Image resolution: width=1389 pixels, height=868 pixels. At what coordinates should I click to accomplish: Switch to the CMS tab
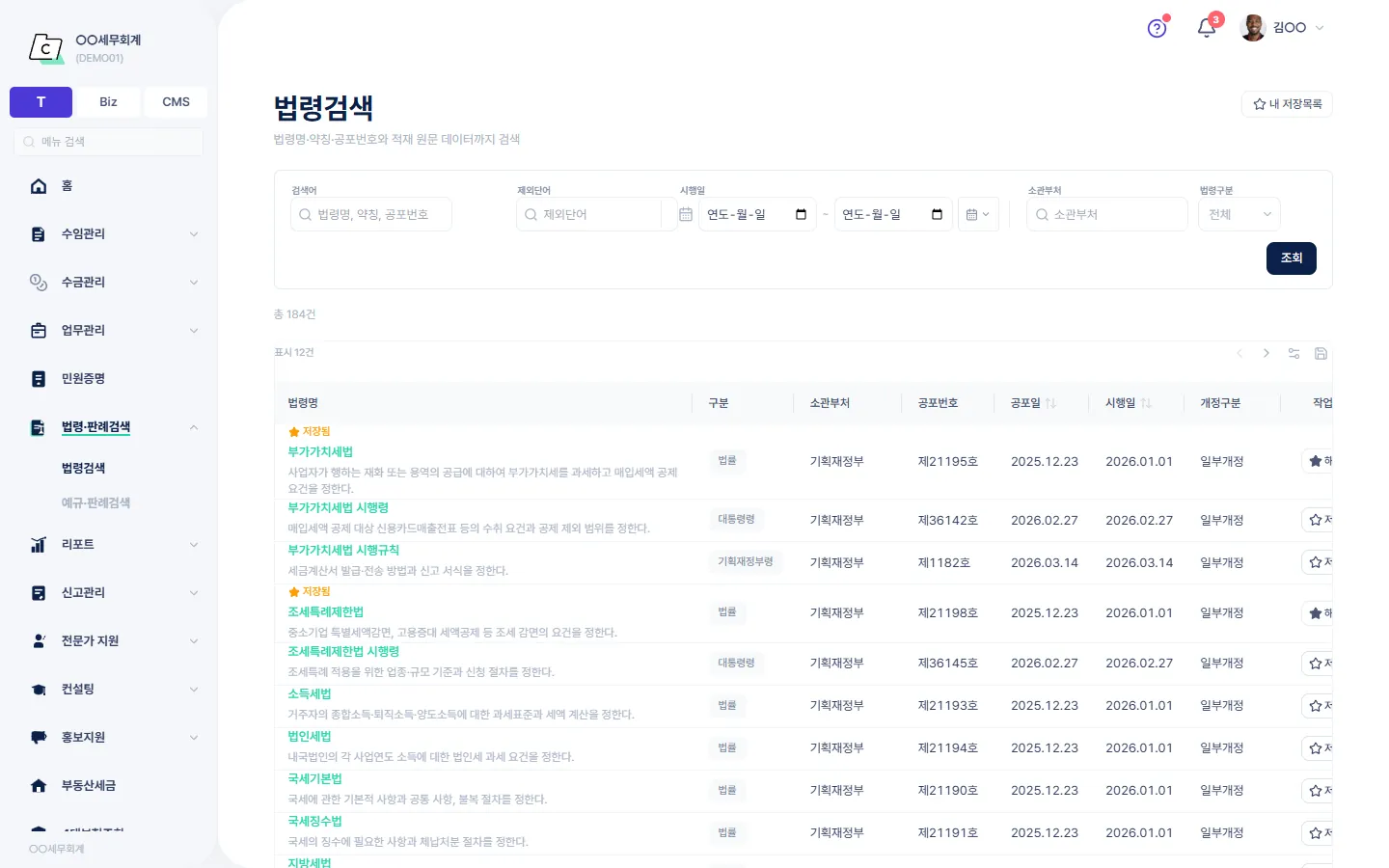[176, 102]
